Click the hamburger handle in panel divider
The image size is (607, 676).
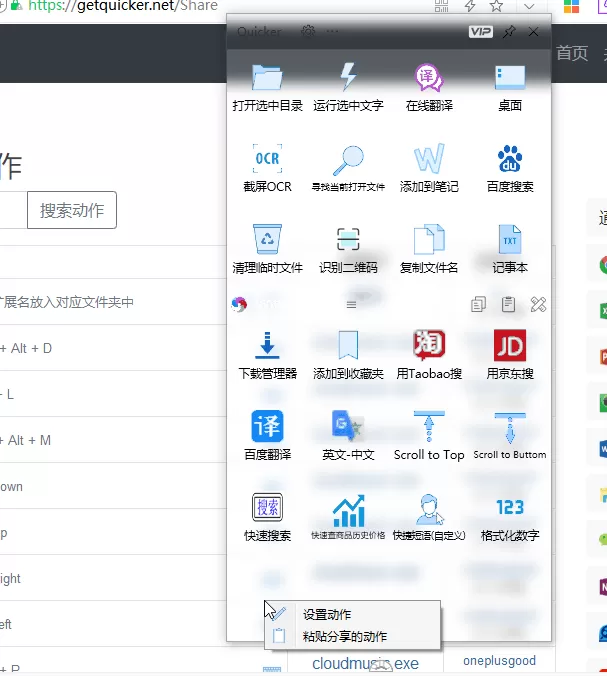351,305
